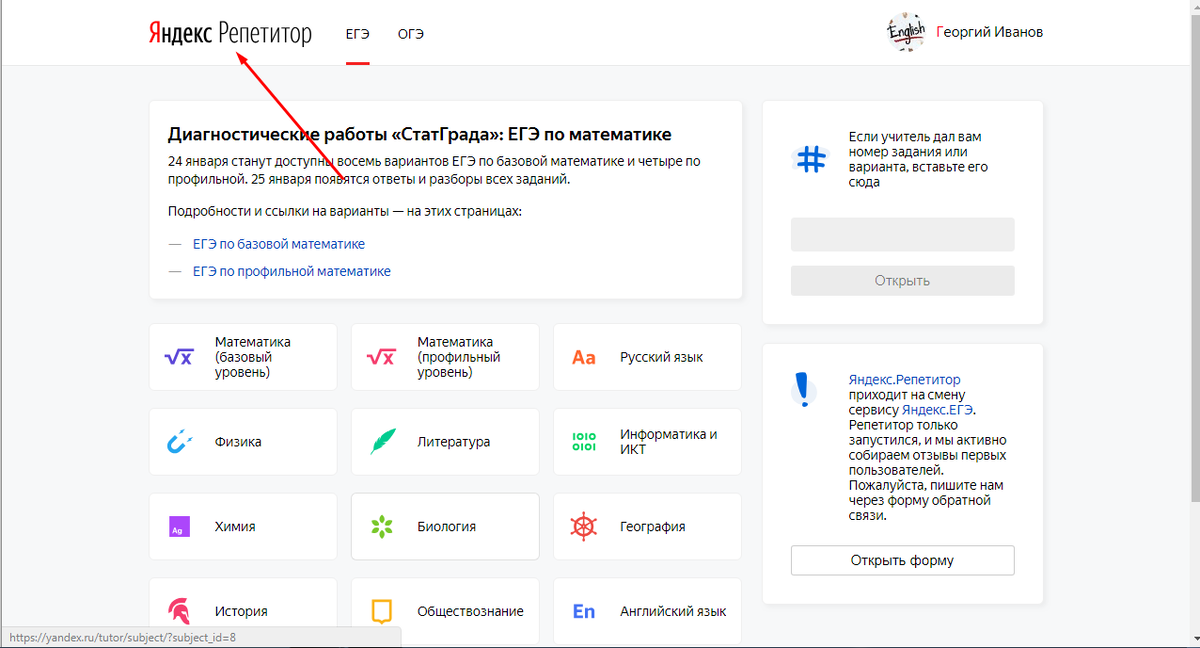
Task: Click the yellow speech bubble icon for Обществознание
Action: click(381, 612)
